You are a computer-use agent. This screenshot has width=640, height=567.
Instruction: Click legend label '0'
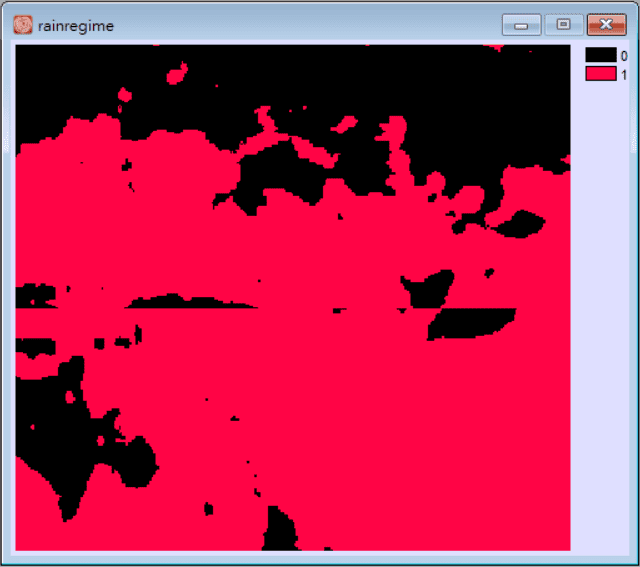click(x=624, y=56)
